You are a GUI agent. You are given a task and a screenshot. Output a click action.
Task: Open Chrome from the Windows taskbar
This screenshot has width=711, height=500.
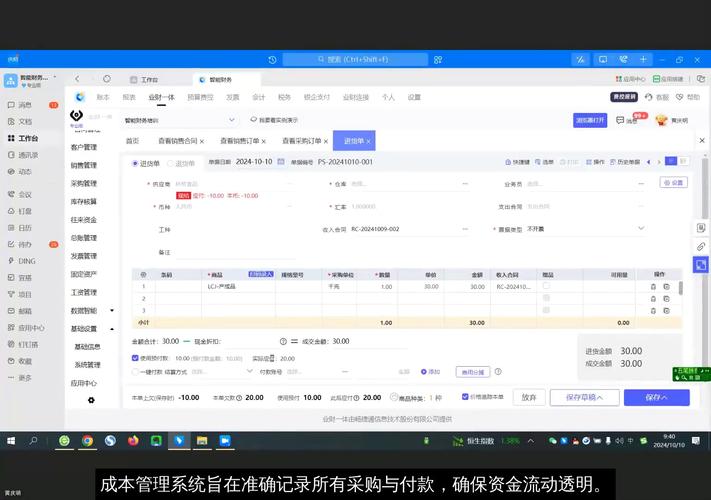87,441
